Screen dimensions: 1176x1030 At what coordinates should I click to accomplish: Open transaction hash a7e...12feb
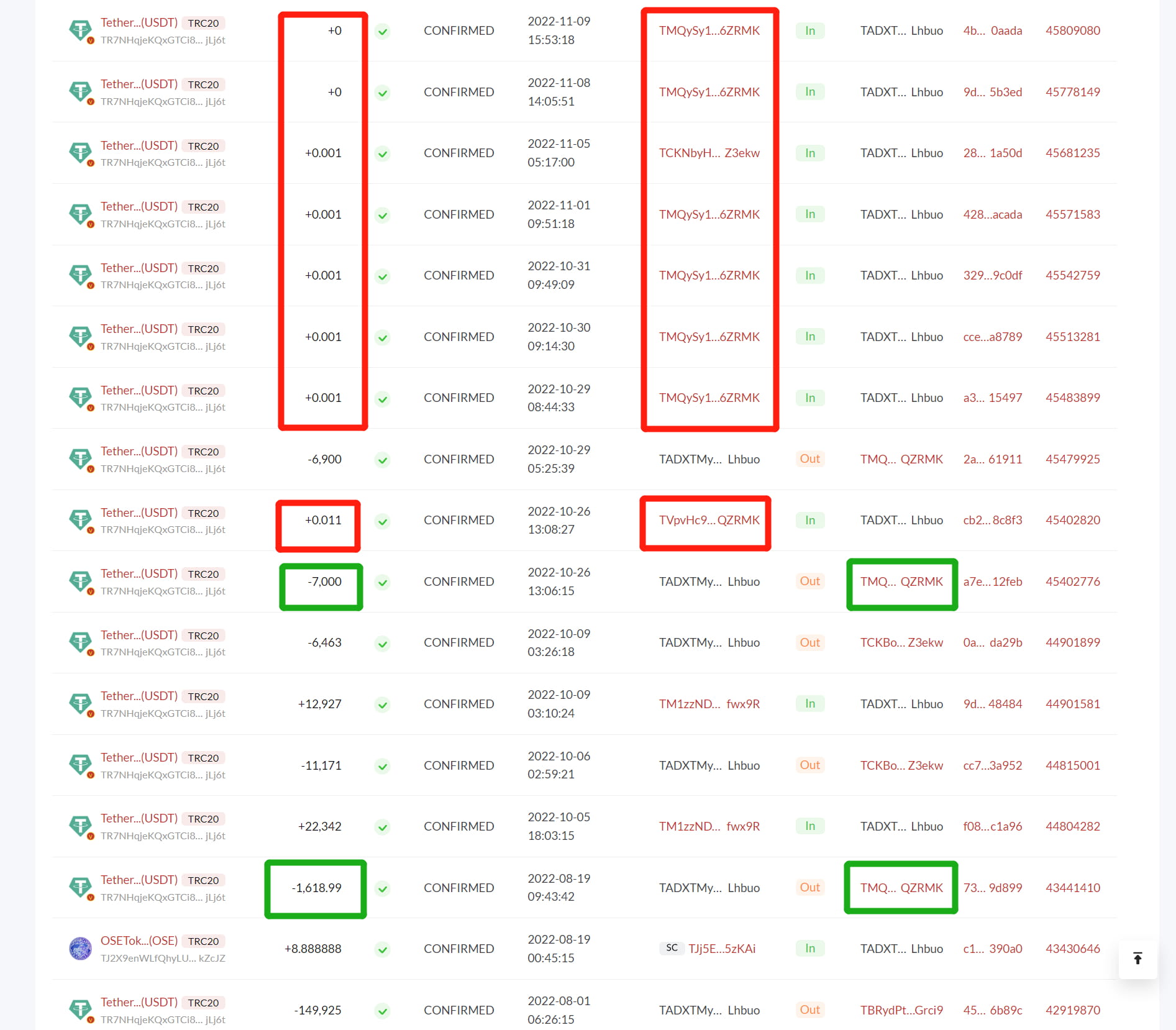tap(992, 581)
